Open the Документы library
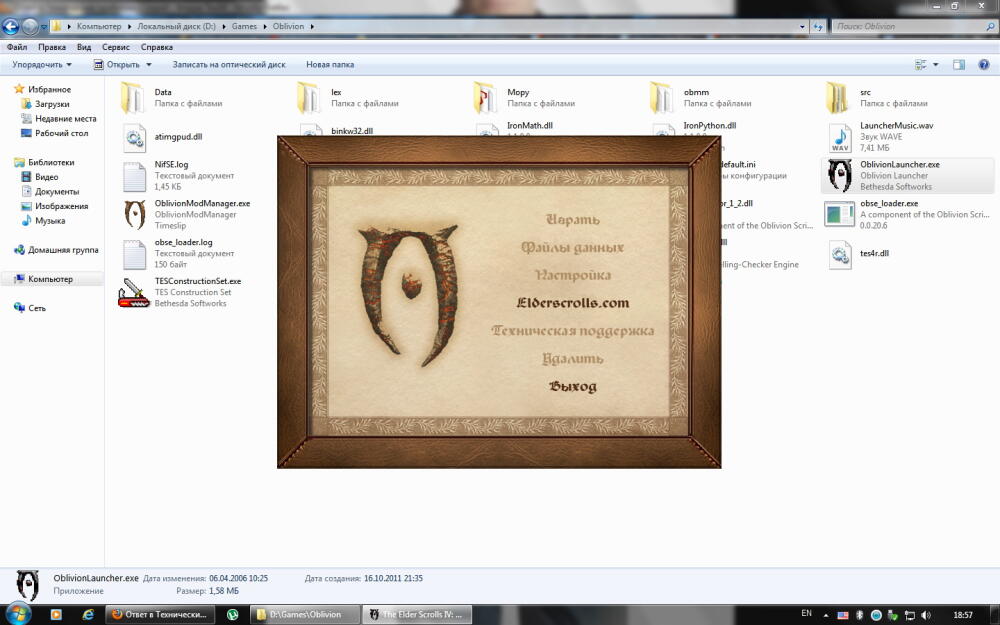The image size is (1000, 625). pos(57,191)
